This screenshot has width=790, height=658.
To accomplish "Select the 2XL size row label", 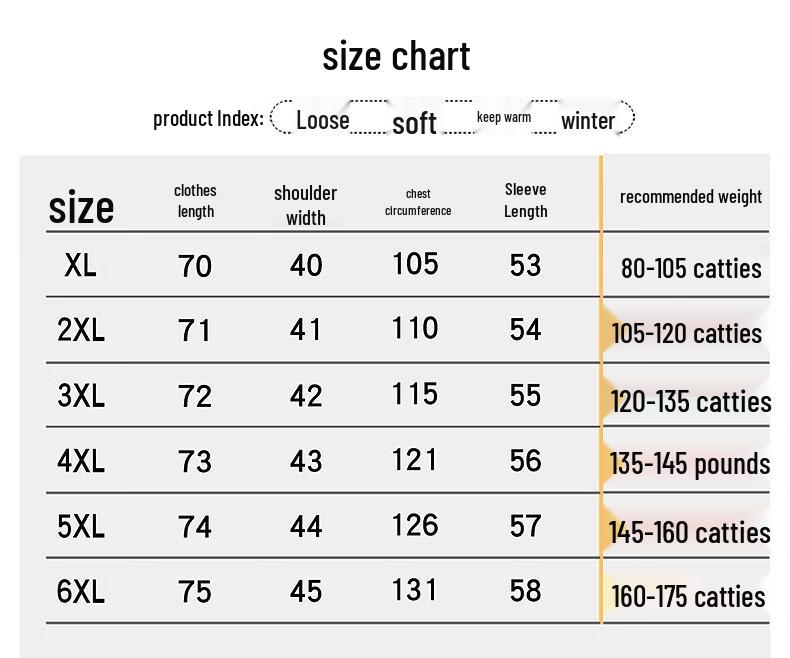I will [x=81, y=329].
